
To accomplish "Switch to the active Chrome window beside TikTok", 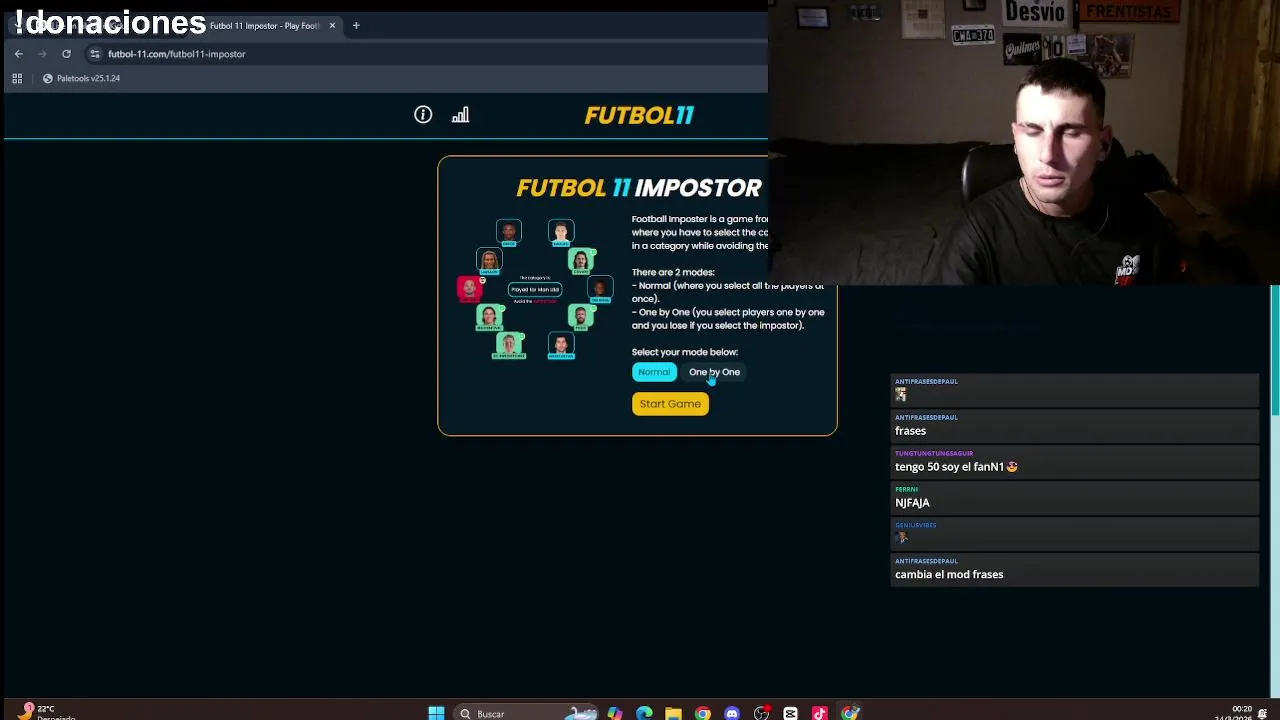I will click(850, 713).
